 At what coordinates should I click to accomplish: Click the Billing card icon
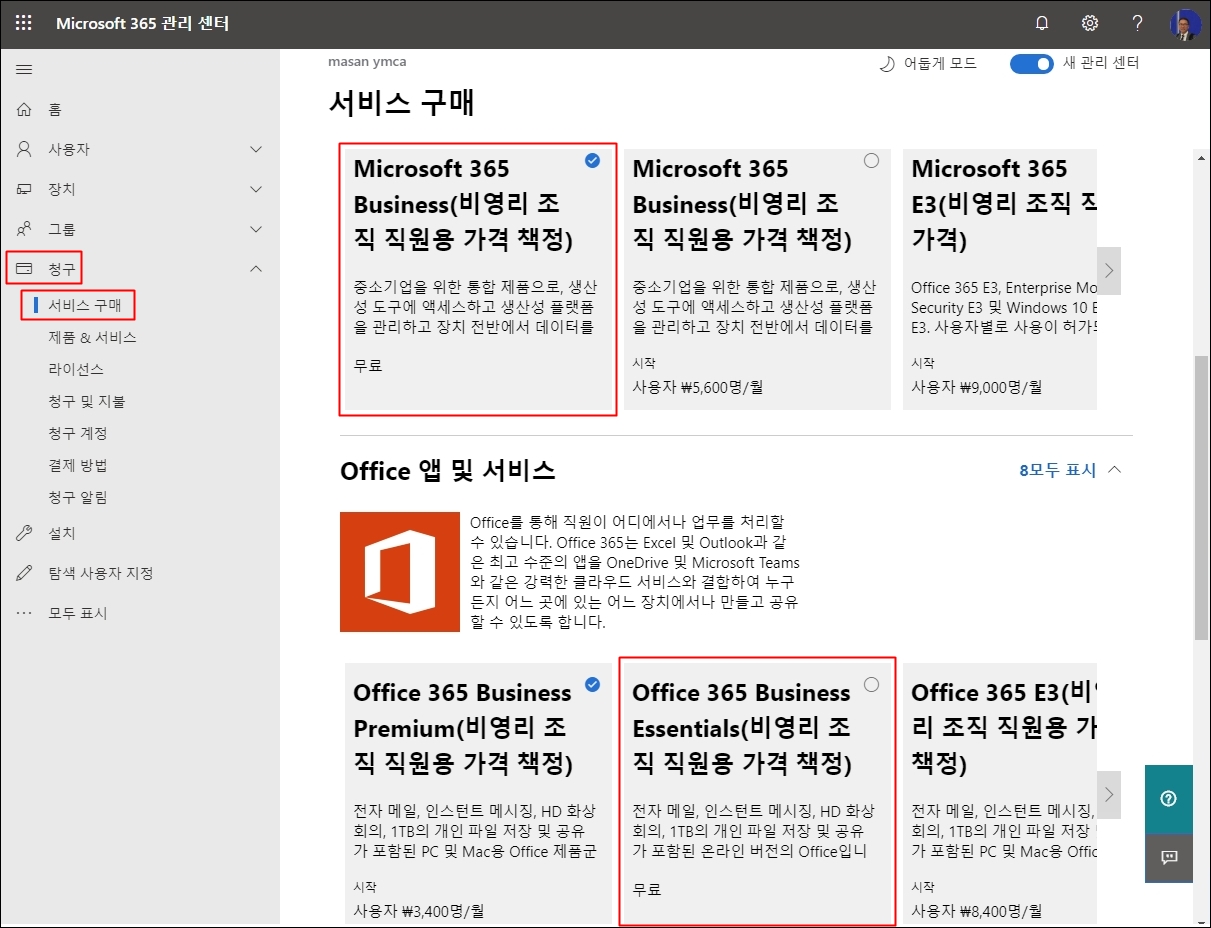point(24,268)
